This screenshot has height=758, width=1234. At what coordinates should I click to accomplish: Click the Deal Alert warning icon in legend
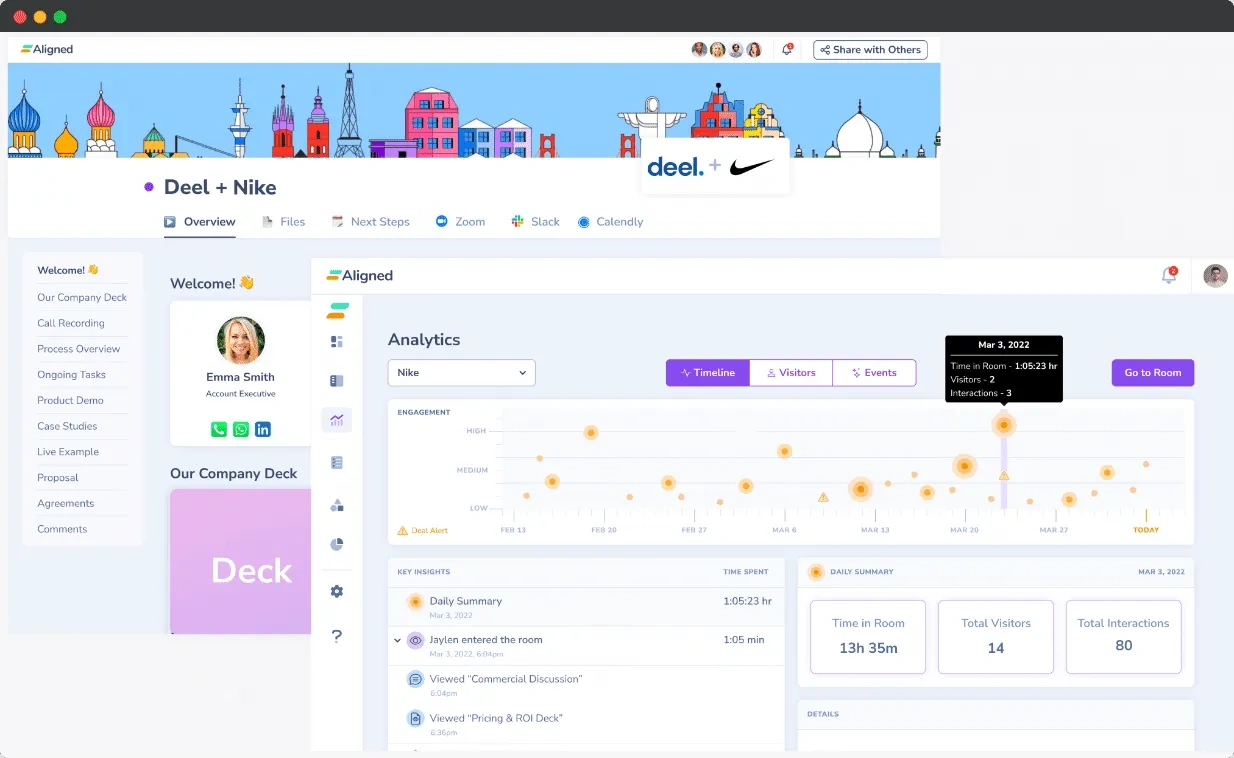pyautogui.click(x=403, y=530)
